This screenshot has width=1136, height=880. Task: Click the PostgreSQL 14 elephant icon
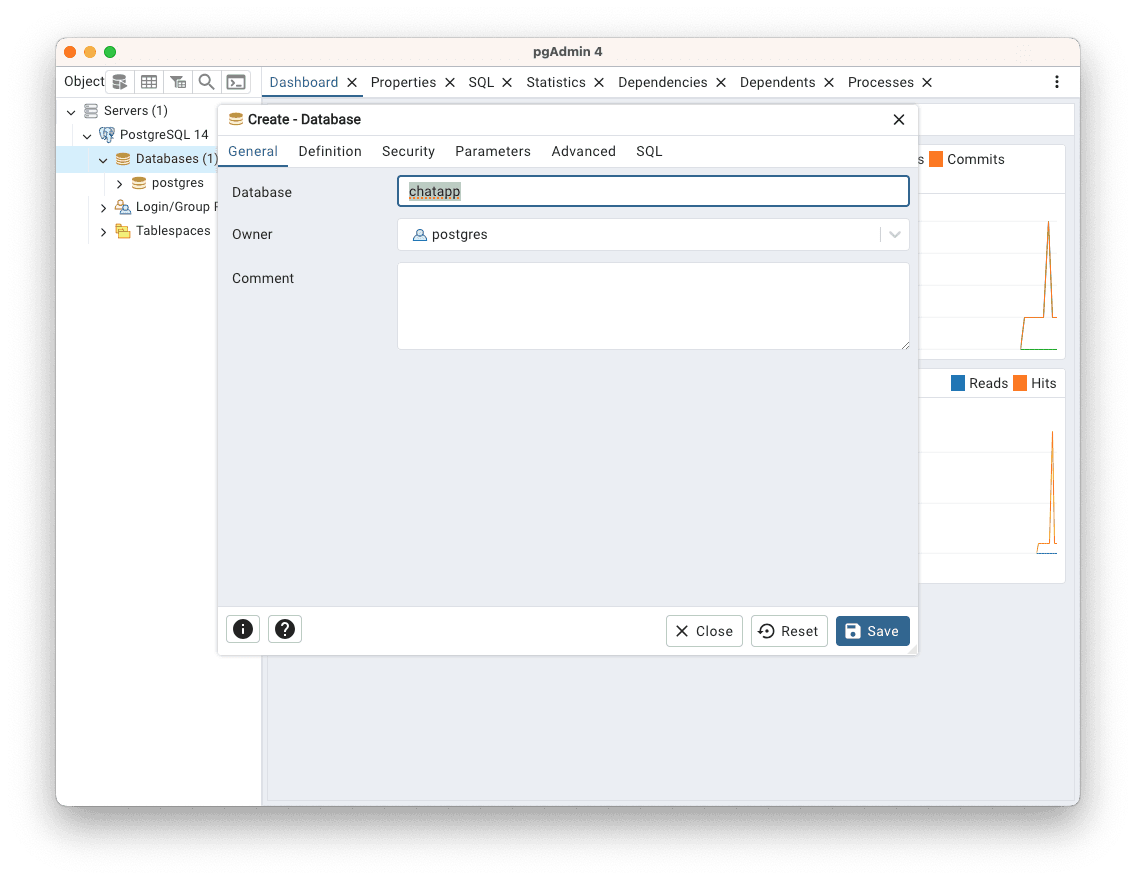tap(106, 135)
